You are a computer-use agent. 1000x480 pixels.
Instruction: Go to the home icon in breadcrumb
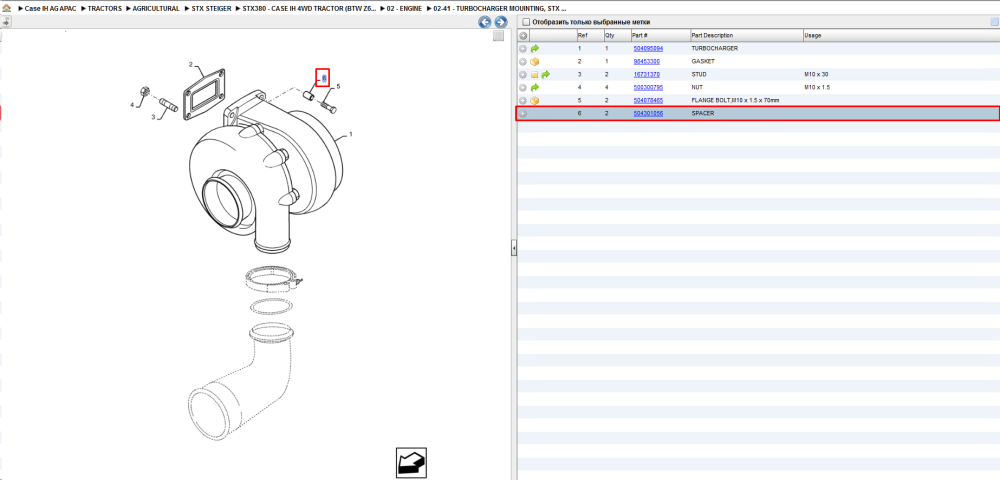coord(6,9)
